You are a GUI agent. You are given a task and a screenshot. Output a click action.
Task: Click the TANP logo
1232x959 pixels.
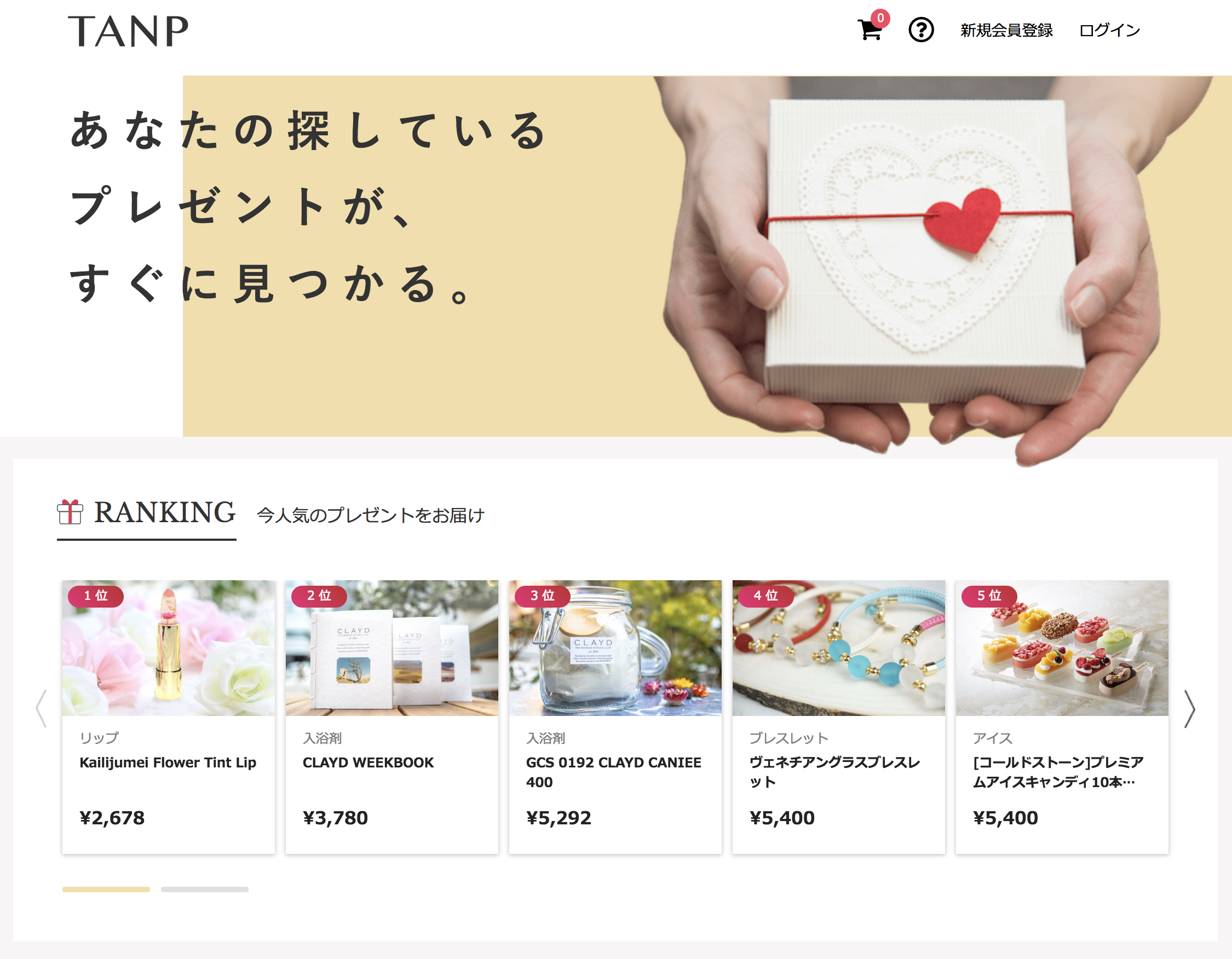pyautogui.click(x=128, y=31)
